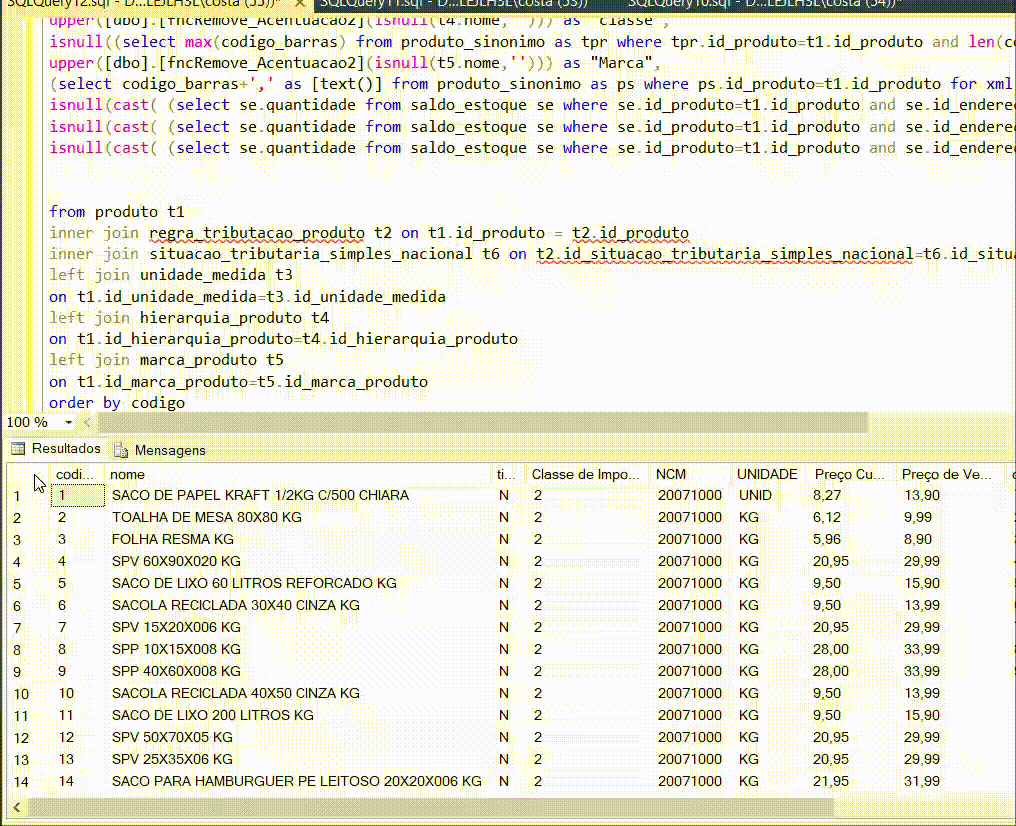This screenshot has height=826, width=1016.
Task: Click the codi... column header
Action: coord(78,474)
